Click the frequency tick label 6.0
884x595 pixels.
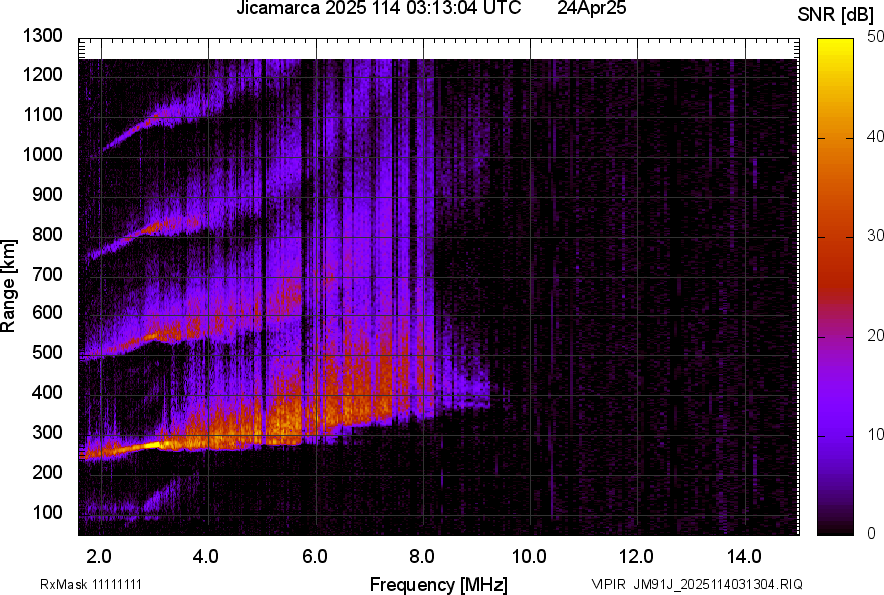[315, 557]
